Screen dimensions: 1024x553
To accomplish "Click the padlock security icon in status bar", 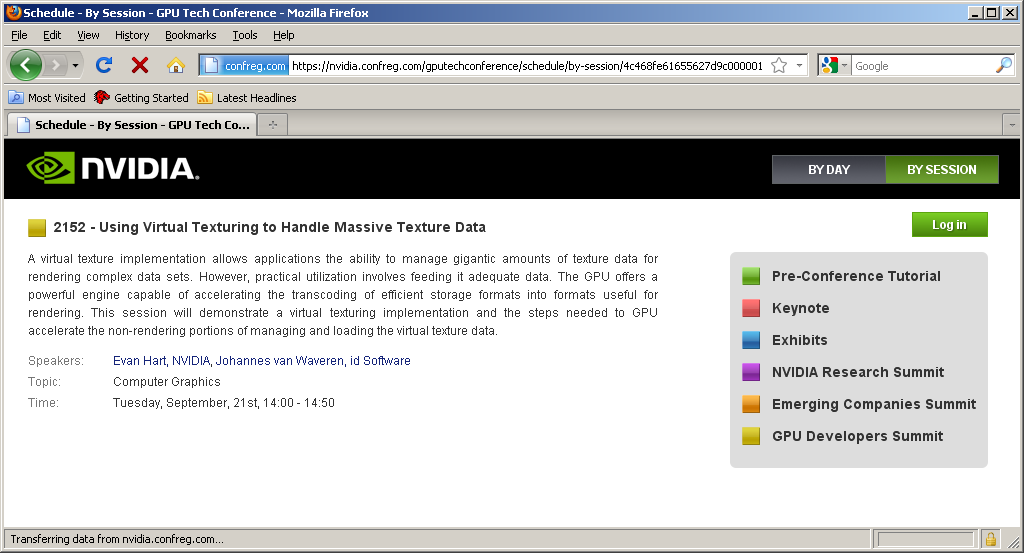I will [990, 539].
